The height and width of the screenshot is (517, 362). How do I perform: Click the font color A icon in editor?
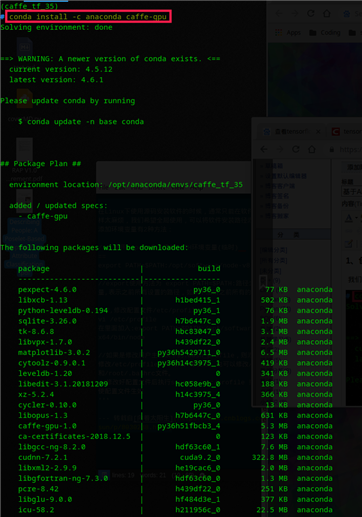tap(349, 218)
